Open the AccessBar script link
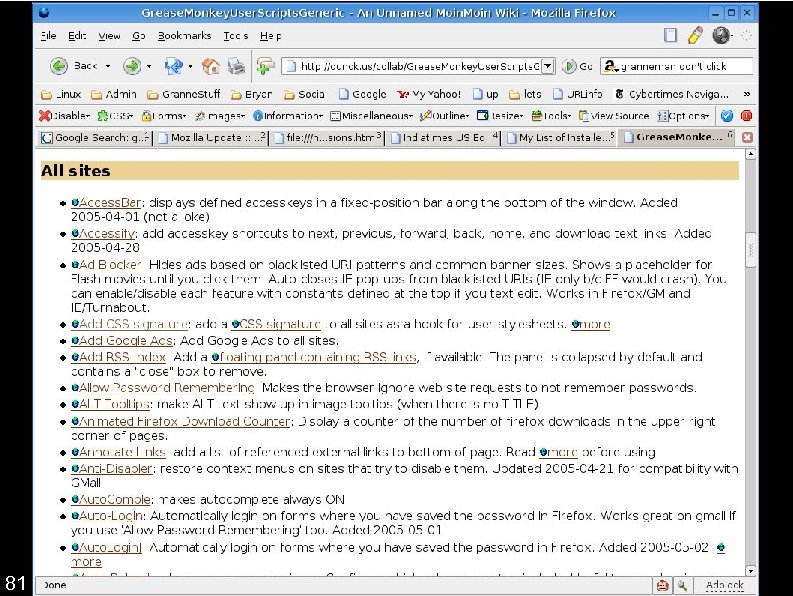This screenshot has width=793, height=596. (110, 203)
